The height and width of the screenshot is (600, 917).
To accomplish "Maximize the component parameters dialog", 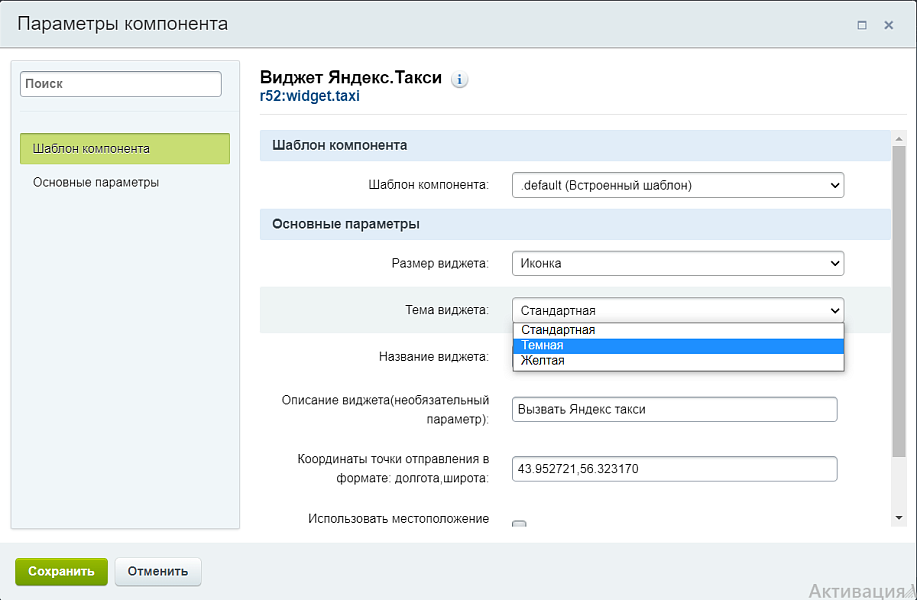I will [862, 25].
